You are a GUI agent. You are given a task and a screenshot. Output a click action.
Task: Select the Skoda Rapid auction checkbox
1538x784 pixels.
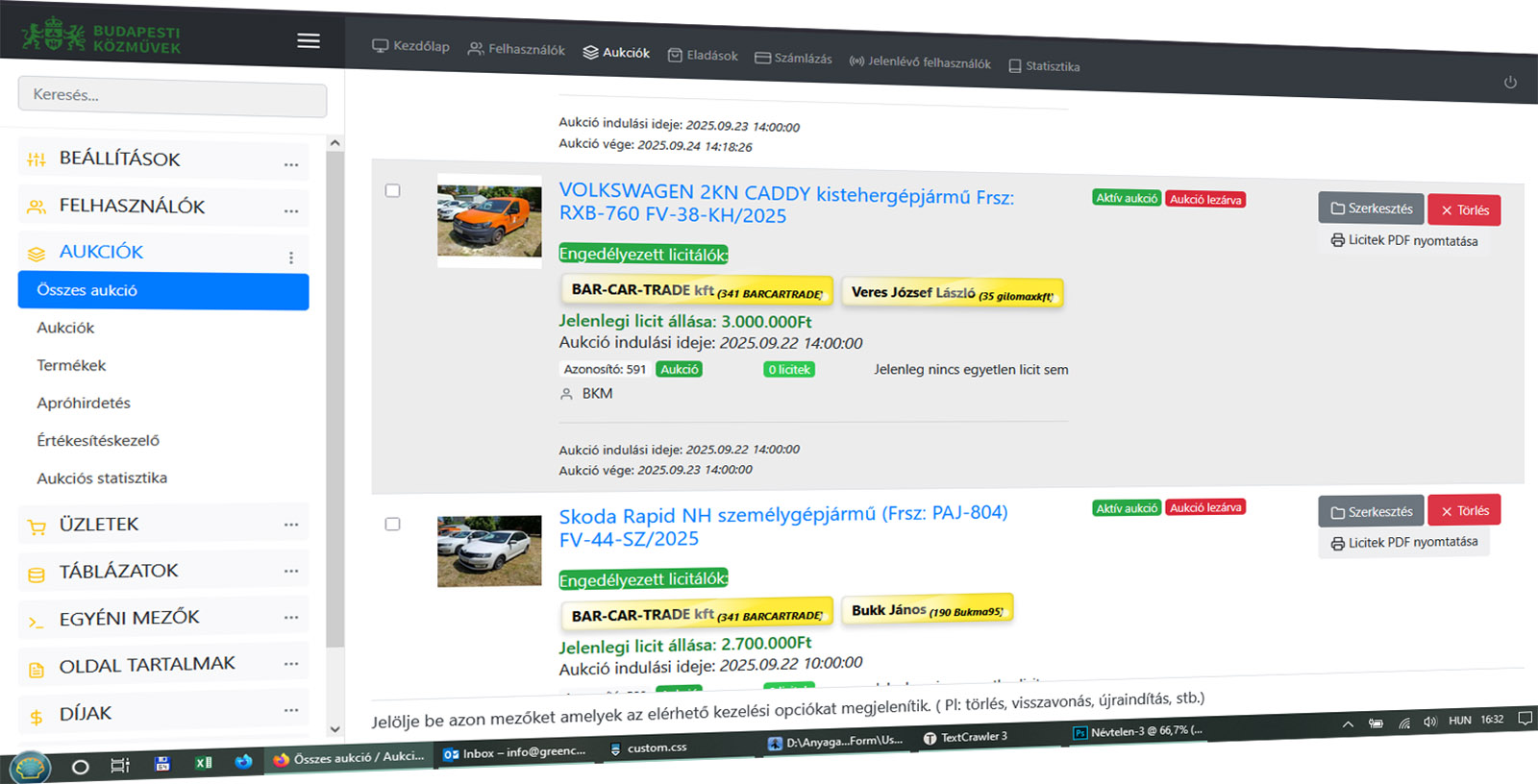(392, 524)
